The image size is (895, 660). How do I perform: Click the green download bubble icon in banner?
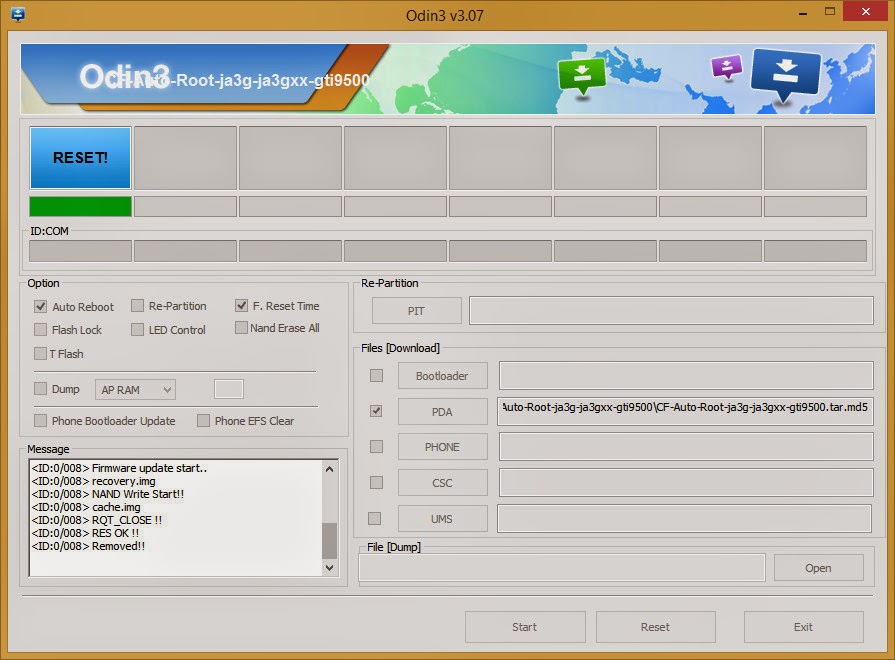(582, 77)
